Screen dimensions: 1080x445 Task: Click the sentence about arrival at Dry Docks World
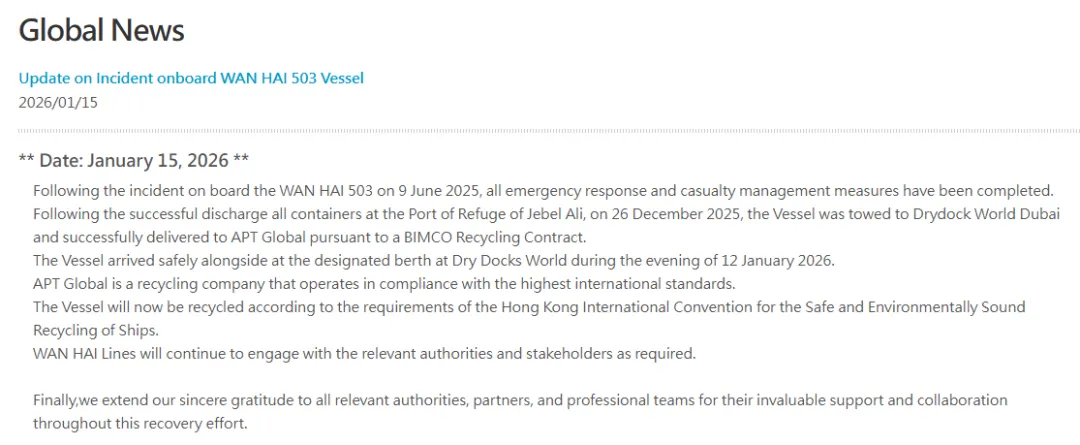click(433, 260)
